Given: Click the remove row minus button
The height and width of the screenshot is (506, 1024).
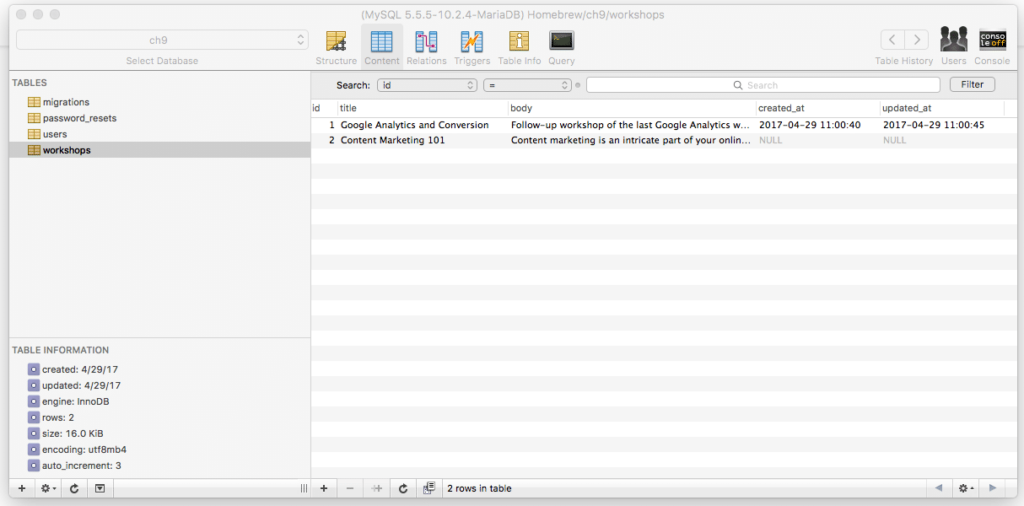Looking at the screenshot, I should pyautogui.click(x=350, y=488).
